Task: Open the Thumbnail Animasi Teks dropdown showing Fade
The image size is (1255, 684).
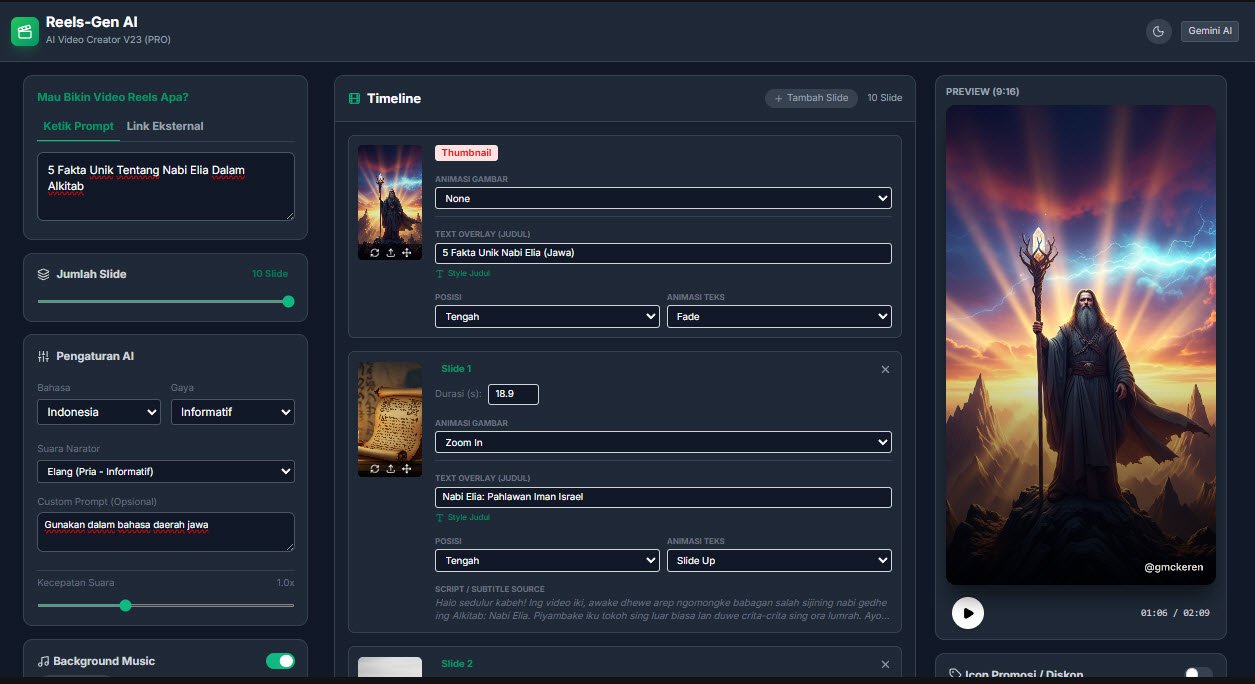Action: [x=779, y=316]
